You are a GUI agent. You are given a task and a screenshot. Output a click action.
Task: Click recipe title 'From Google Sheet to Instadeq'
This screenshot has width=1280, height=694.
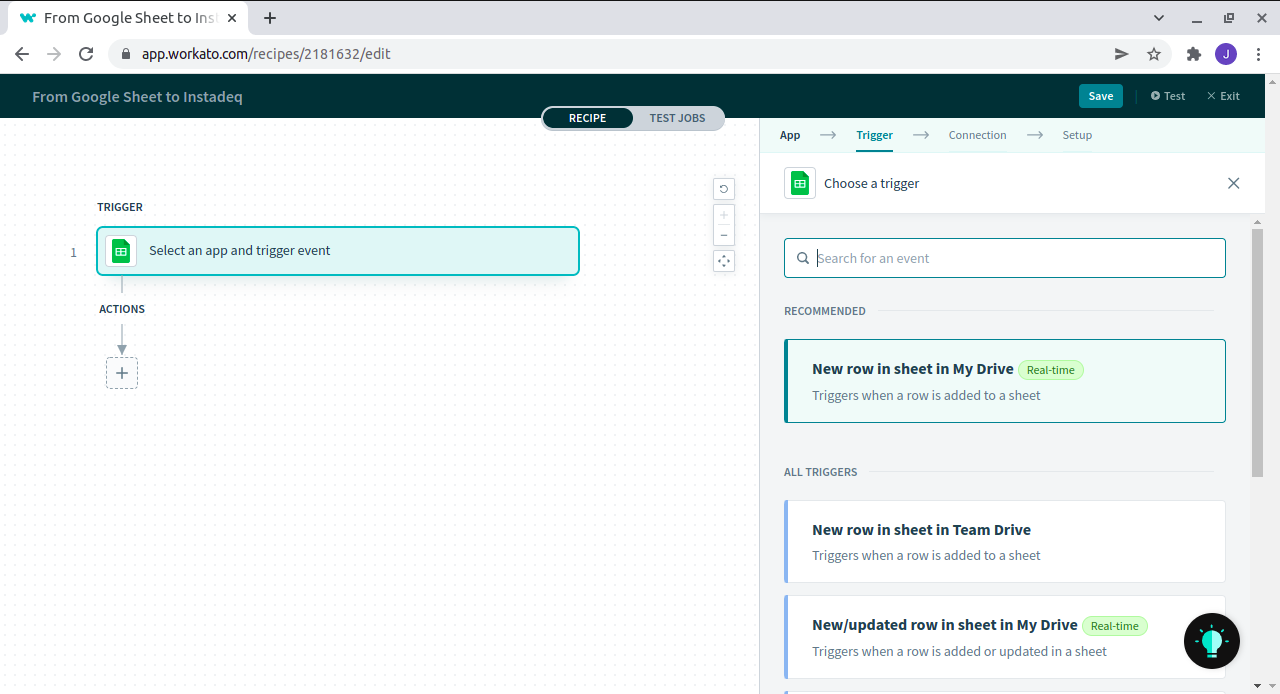tap(137, 97)
